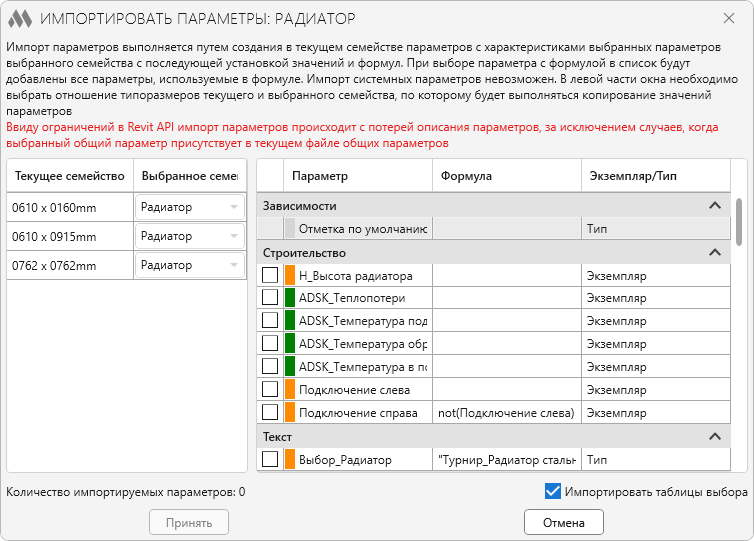Click the "Турнир_Радиатор стальн formula cell

[x=507, y=460]
